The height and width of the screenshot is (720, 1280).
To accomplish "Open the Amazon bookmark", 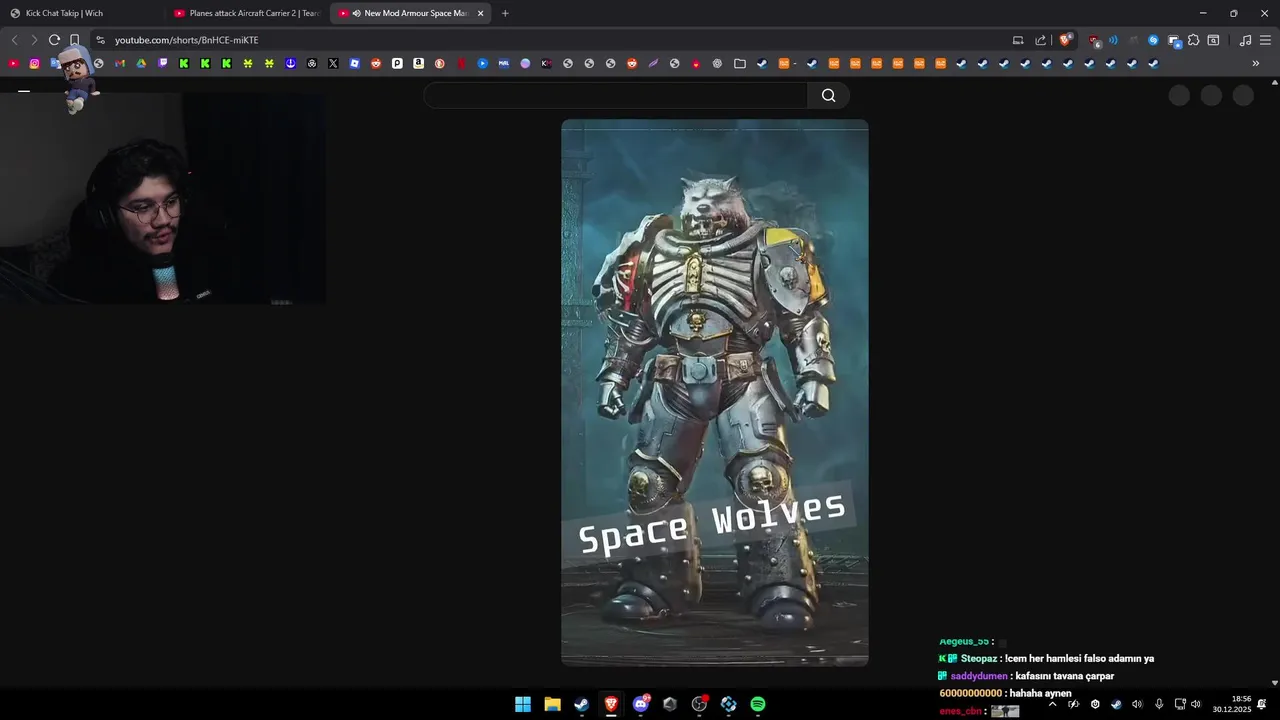I will tap(418, 63).
